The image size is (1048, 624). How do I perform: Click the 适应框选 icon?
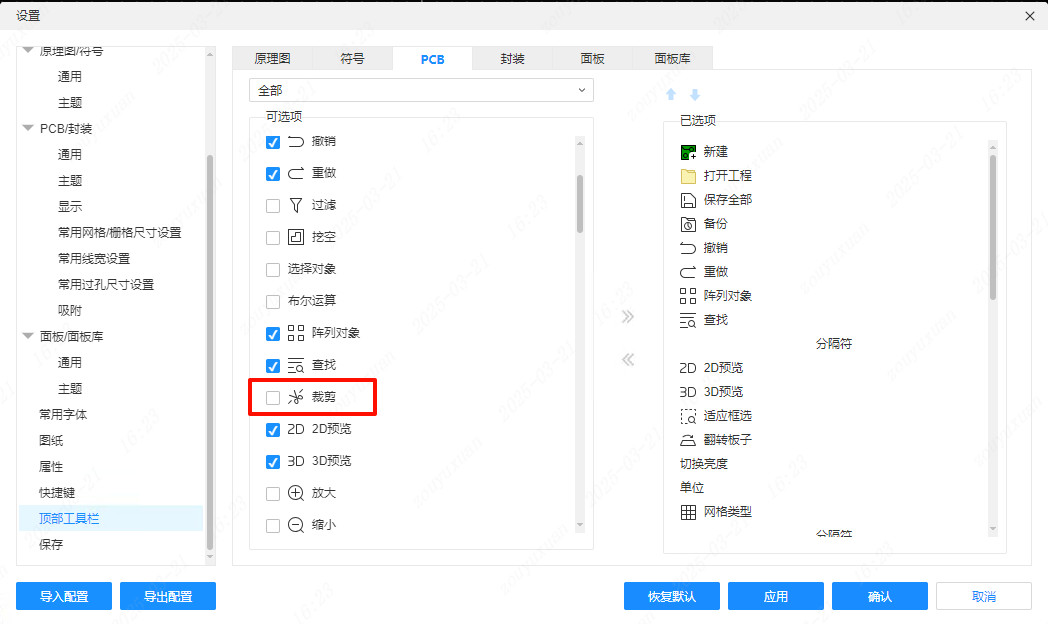[689, 415]
